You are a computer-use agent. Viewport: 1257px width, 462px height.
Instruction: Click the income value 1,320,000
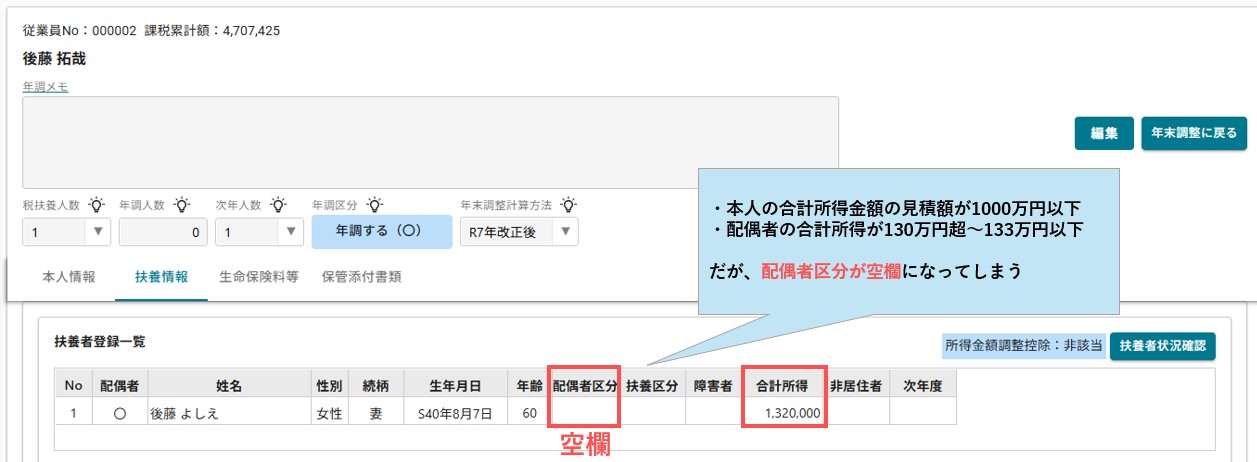pos(792,413)
